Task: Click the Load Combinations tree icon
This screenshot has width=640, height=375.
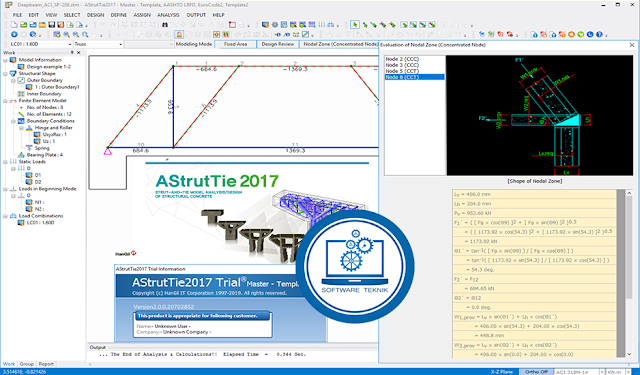Action: point(13,216)
